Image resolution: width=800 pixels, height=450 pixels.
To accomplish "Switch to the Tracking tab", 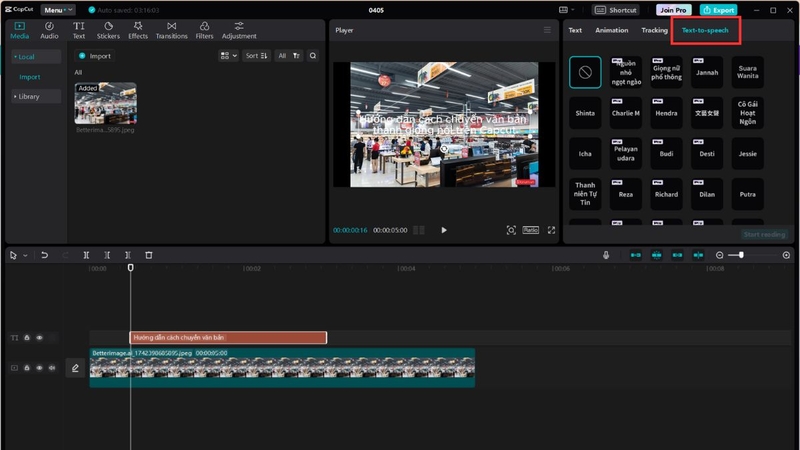I will (654, 30).
